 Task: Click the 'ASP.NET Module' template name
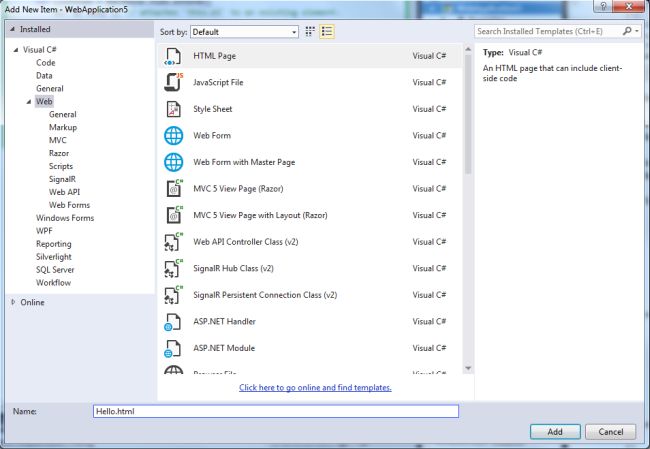click(224, 348)
